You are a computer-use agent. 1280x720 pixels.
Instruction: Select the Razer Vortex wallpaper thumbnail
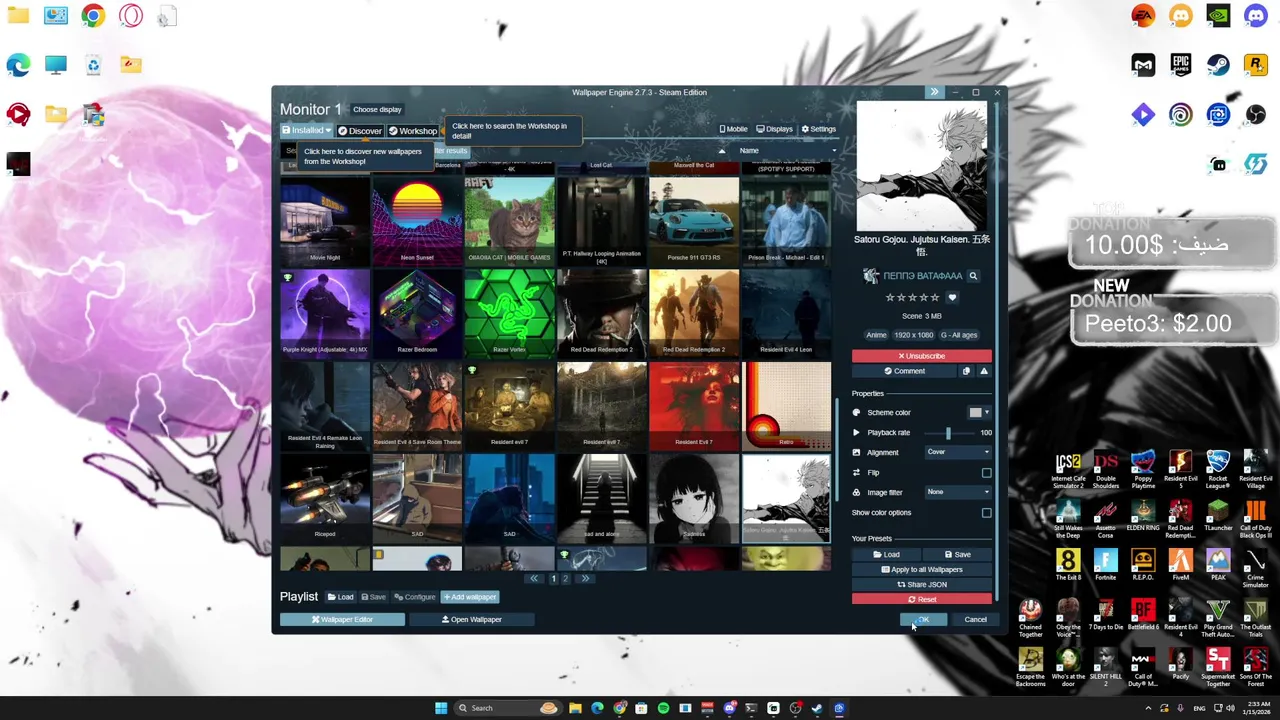(509, 312)
